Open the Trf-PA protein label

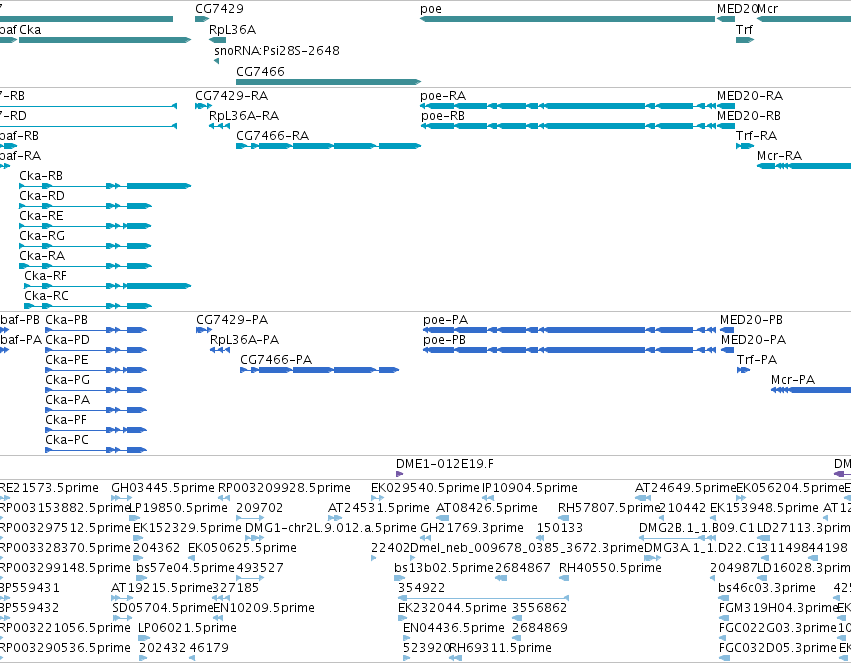point(757,360)
